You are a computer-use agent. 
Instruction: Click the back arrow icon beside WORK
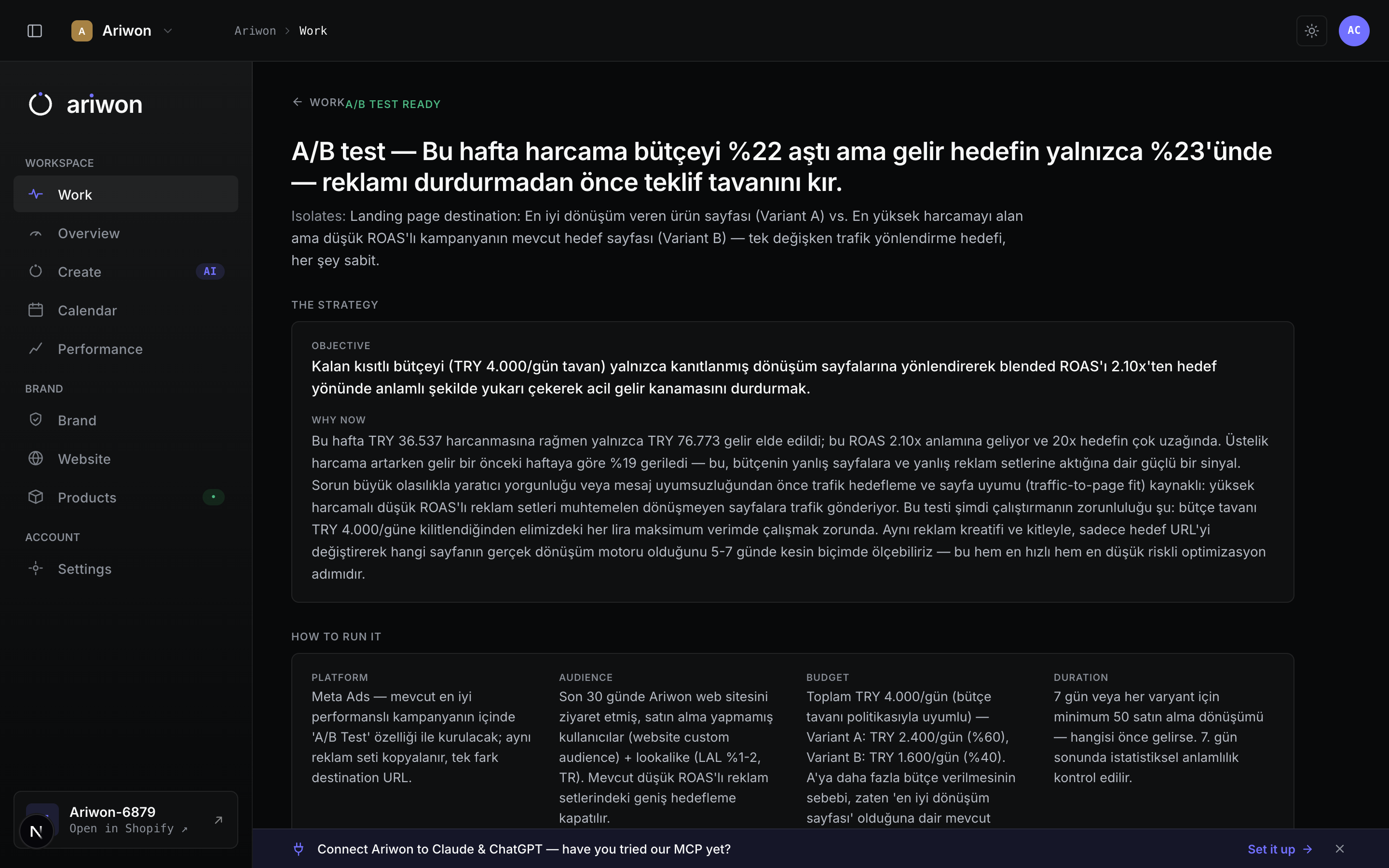point(297,102)
